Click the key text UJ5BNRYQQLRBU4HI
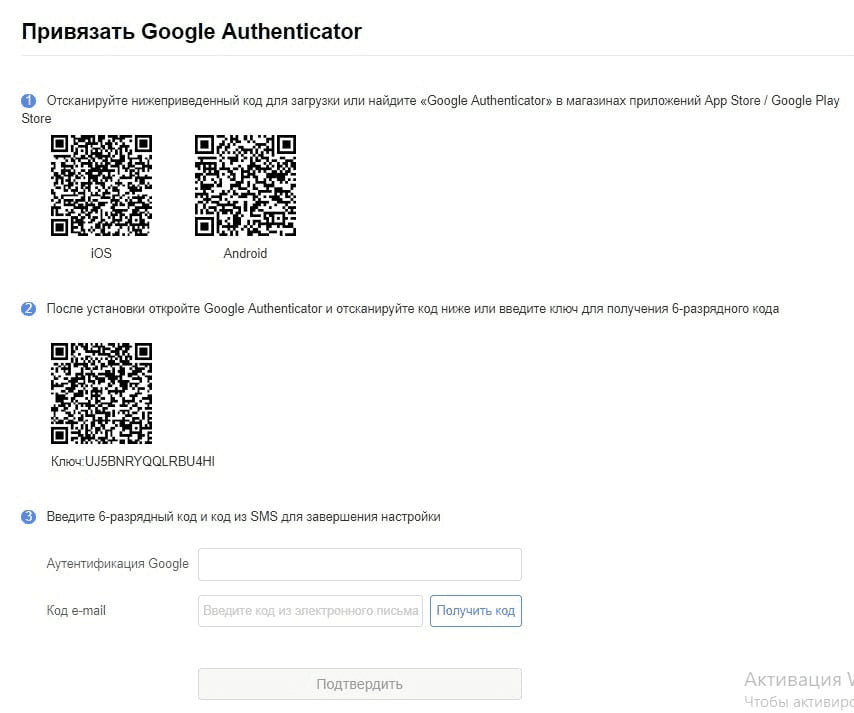854x713 pixels. [150, 461]
